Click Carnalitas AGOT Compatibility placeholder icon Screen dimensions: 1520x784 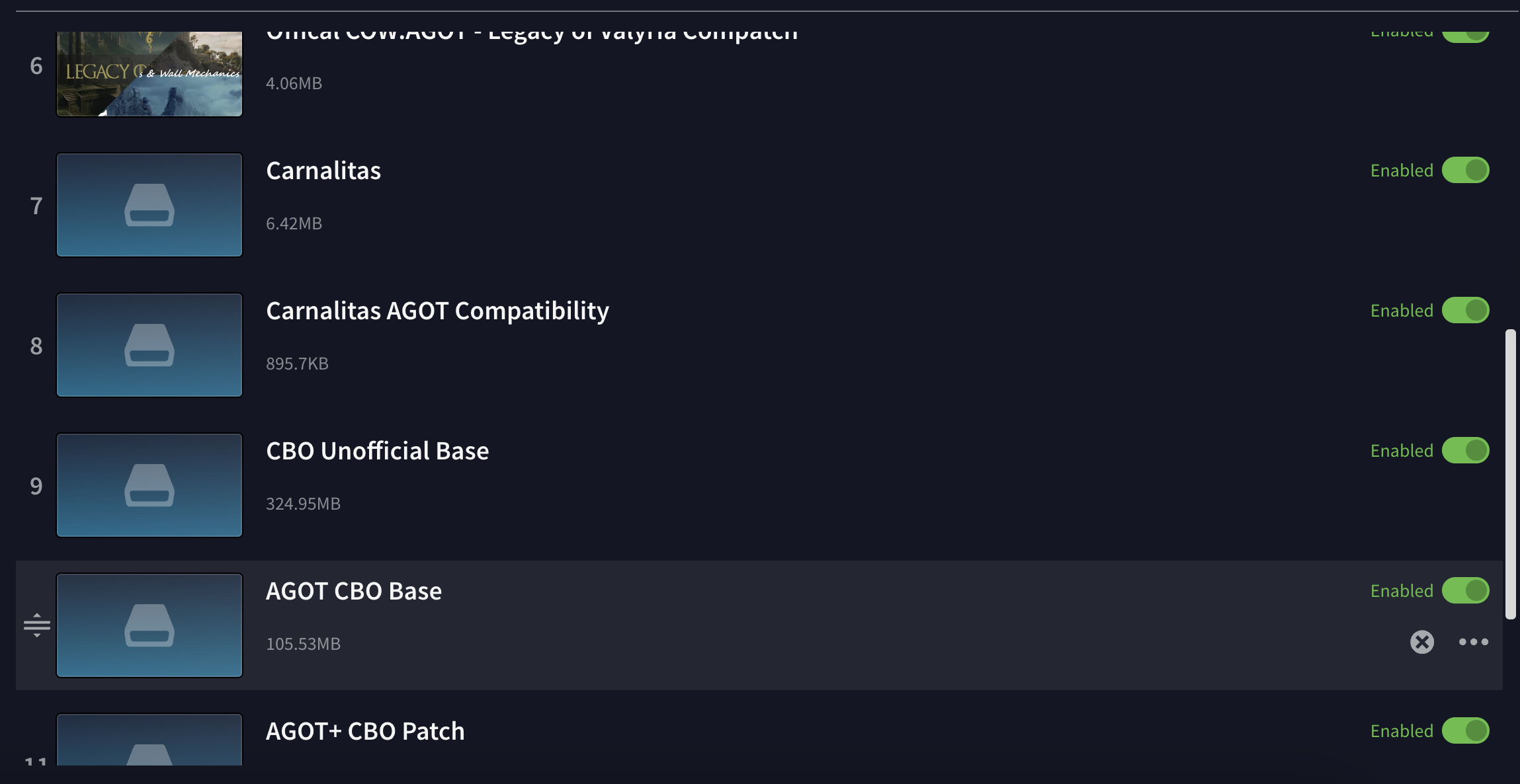point(149,345)
